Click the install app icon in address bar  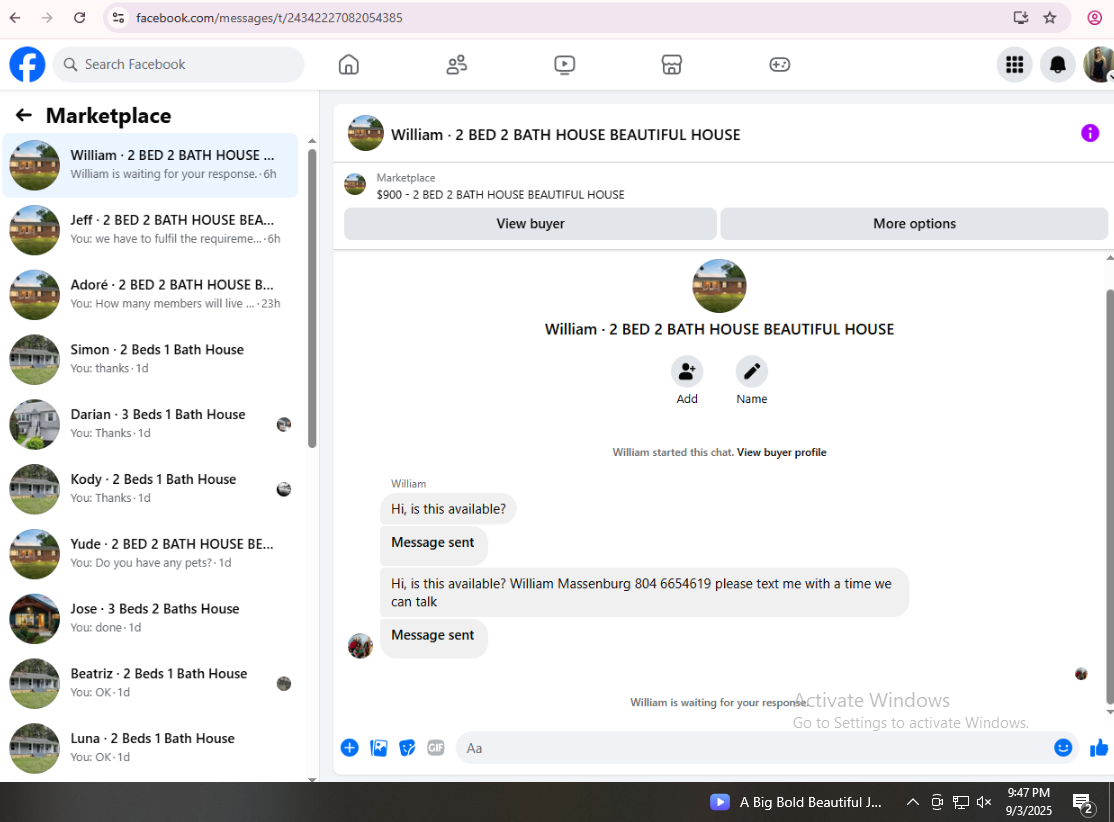coord(1021,18)
